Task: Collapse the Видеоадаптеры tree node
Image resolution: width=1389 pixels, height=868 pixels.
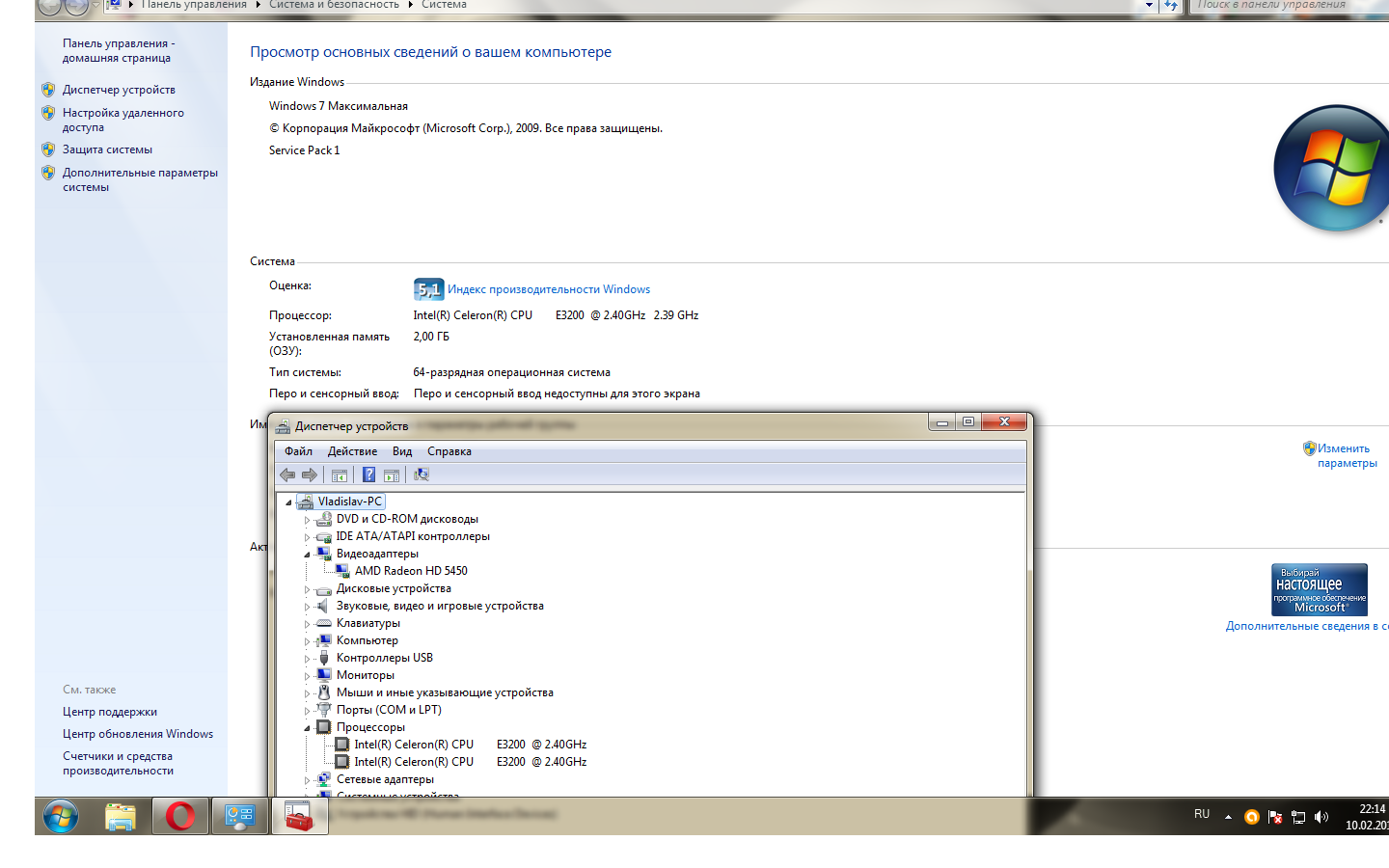Action: coord(308,555)
